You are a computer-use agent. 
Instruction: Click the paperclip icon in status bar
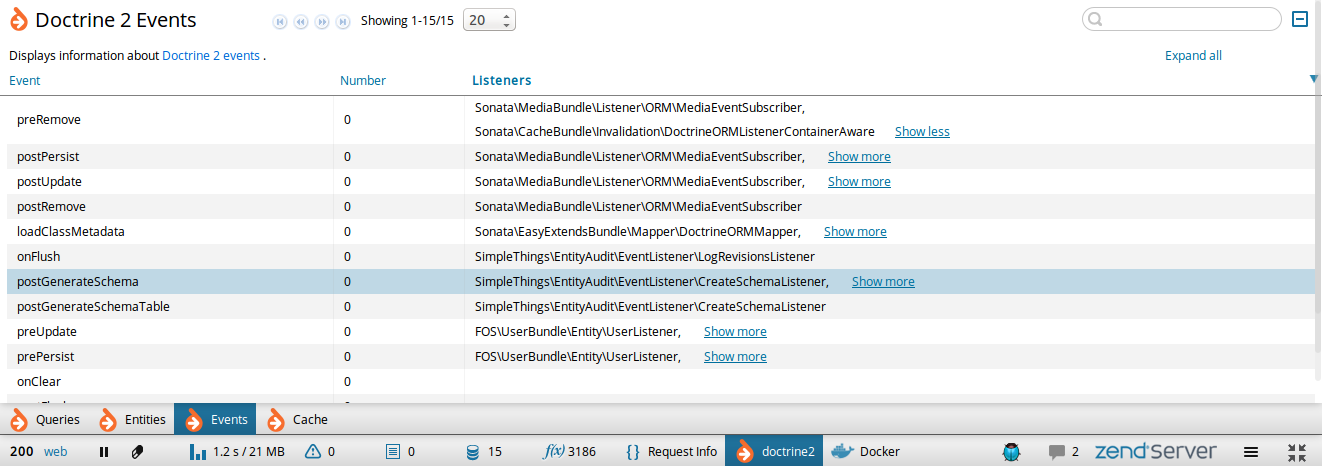pyautogui.click(x=137, y=451)
